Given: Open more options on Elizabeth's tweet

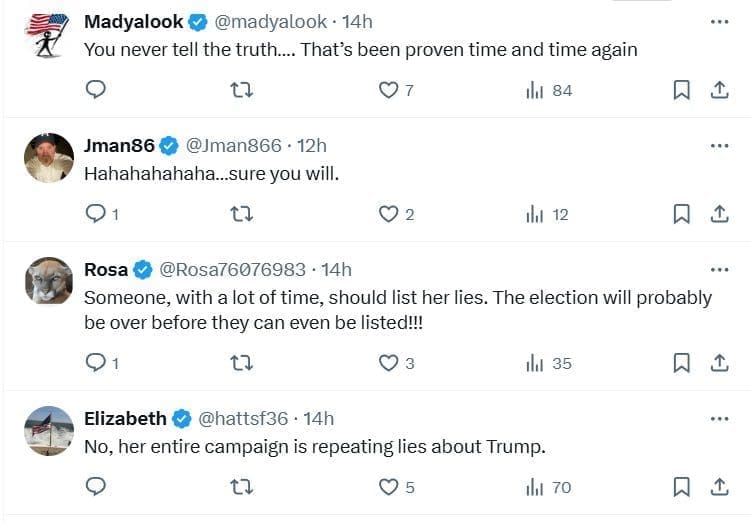Looking at the screenshot, I should 719,418.
